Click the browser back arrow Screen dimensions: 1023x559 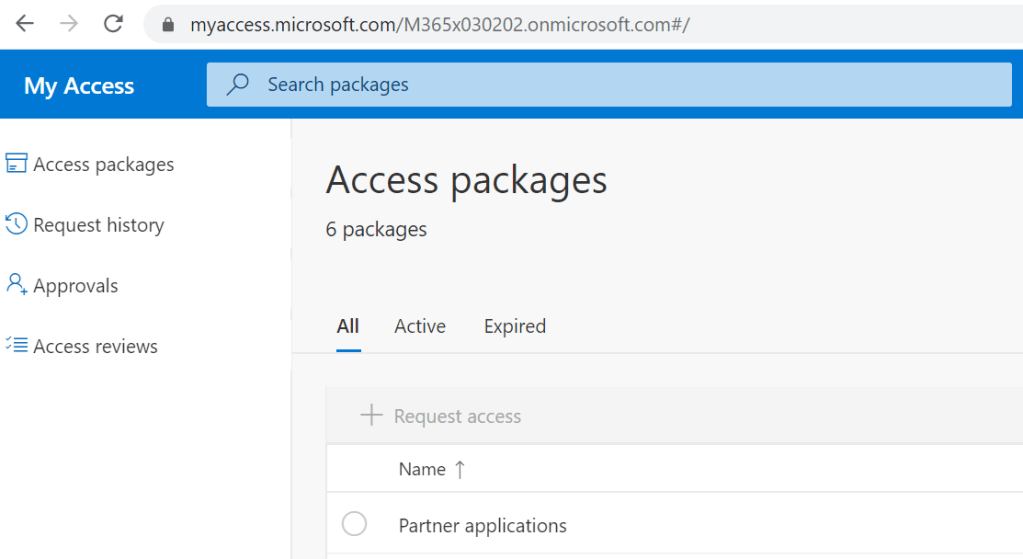[24, 24]
